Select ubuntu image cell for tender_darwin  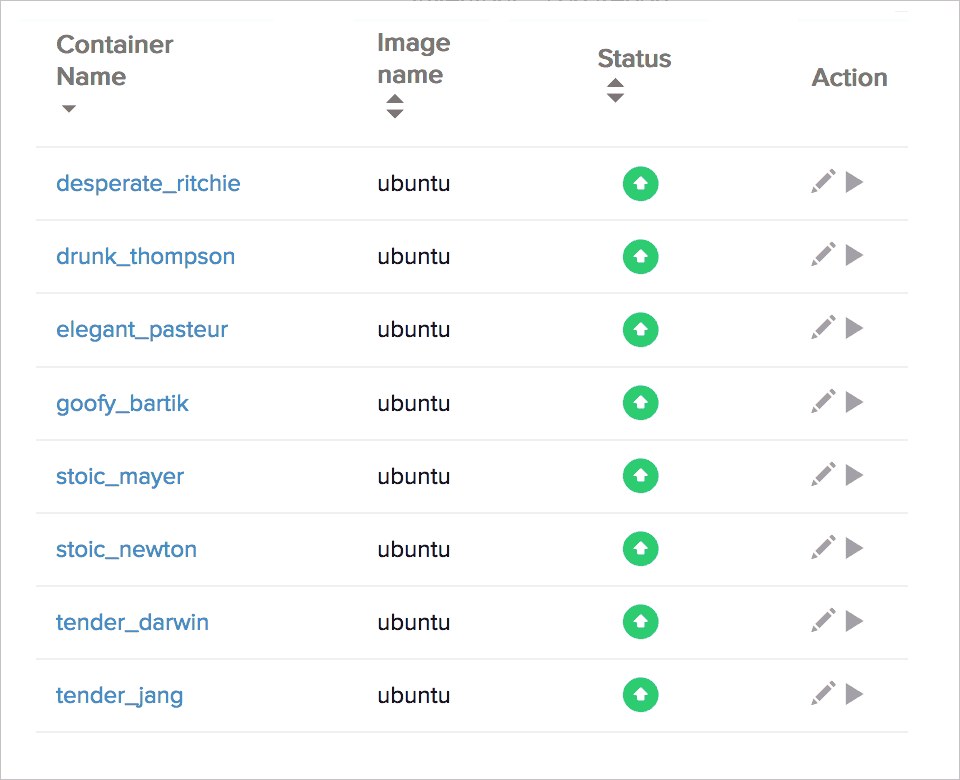click(414, 622)
